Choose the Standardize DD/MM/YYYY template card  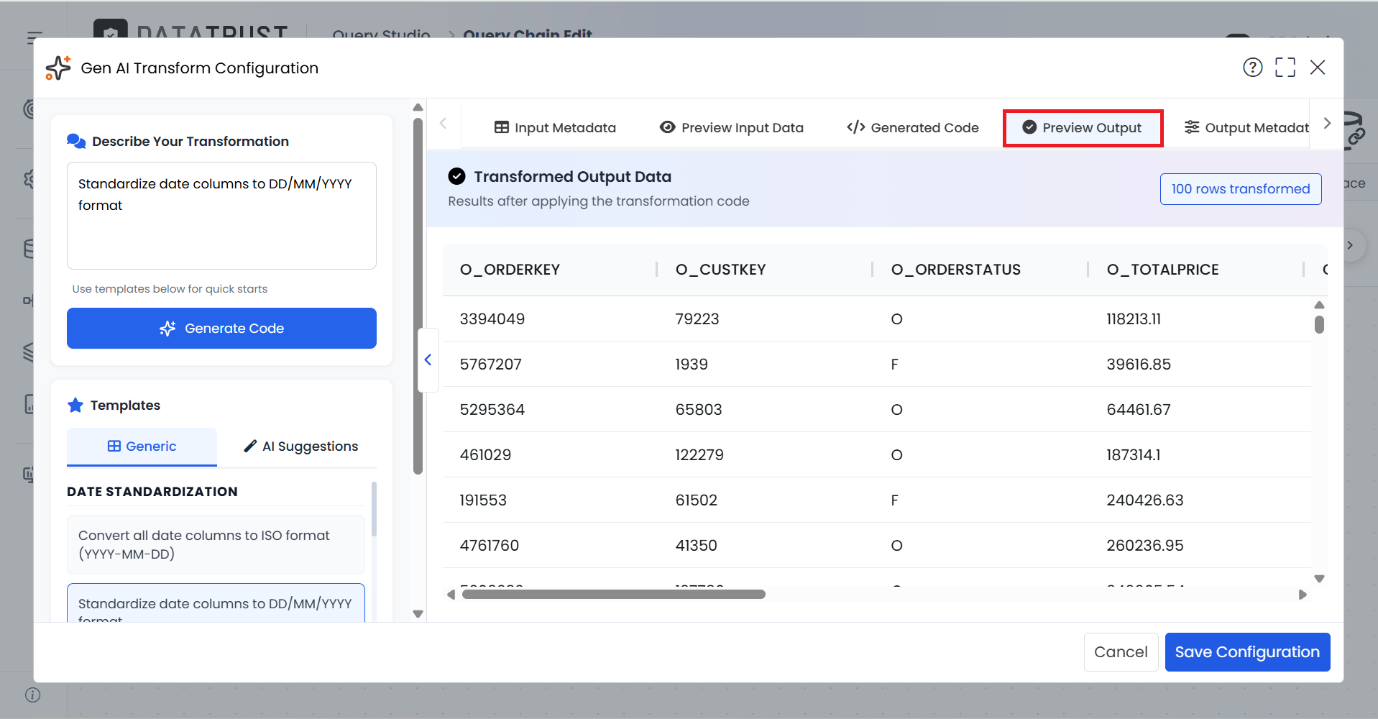216,604
